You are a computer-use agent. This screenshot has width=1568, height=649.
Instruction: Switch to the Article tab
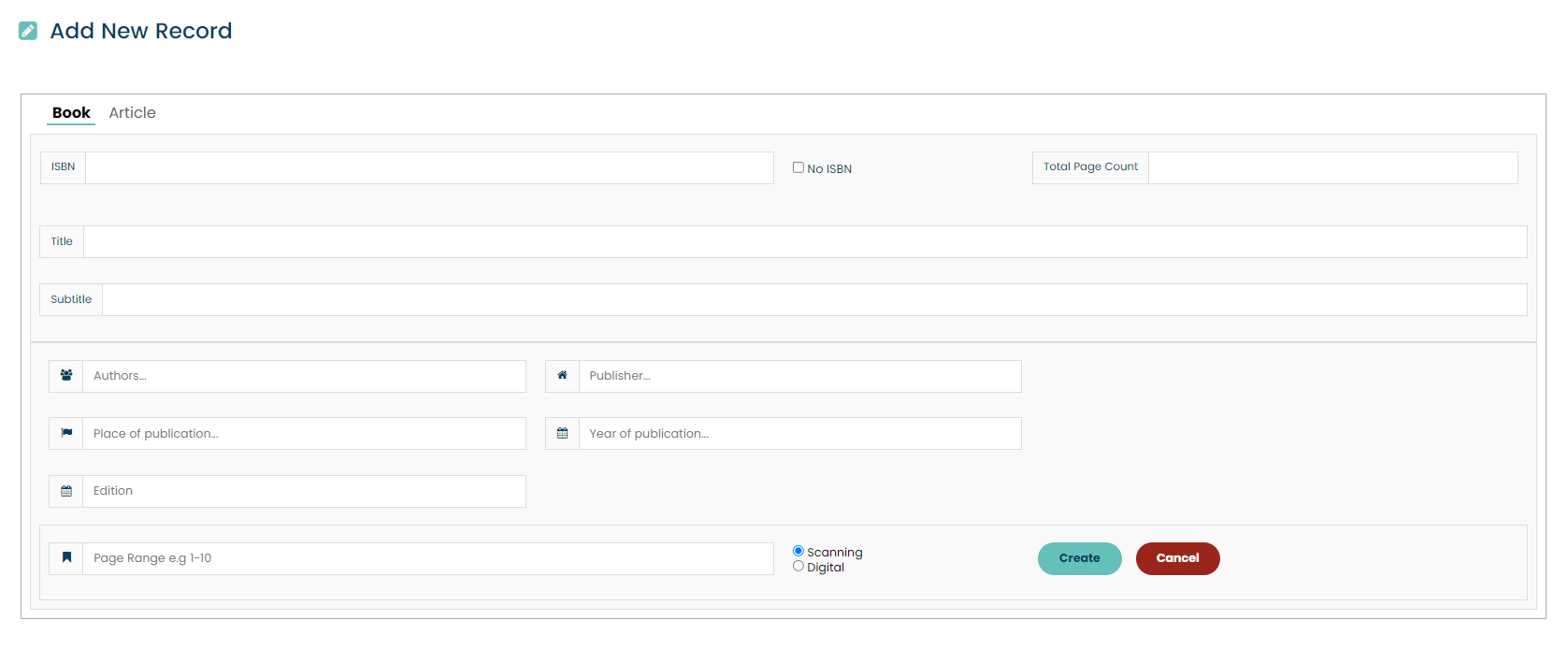(x=132, y=112)
